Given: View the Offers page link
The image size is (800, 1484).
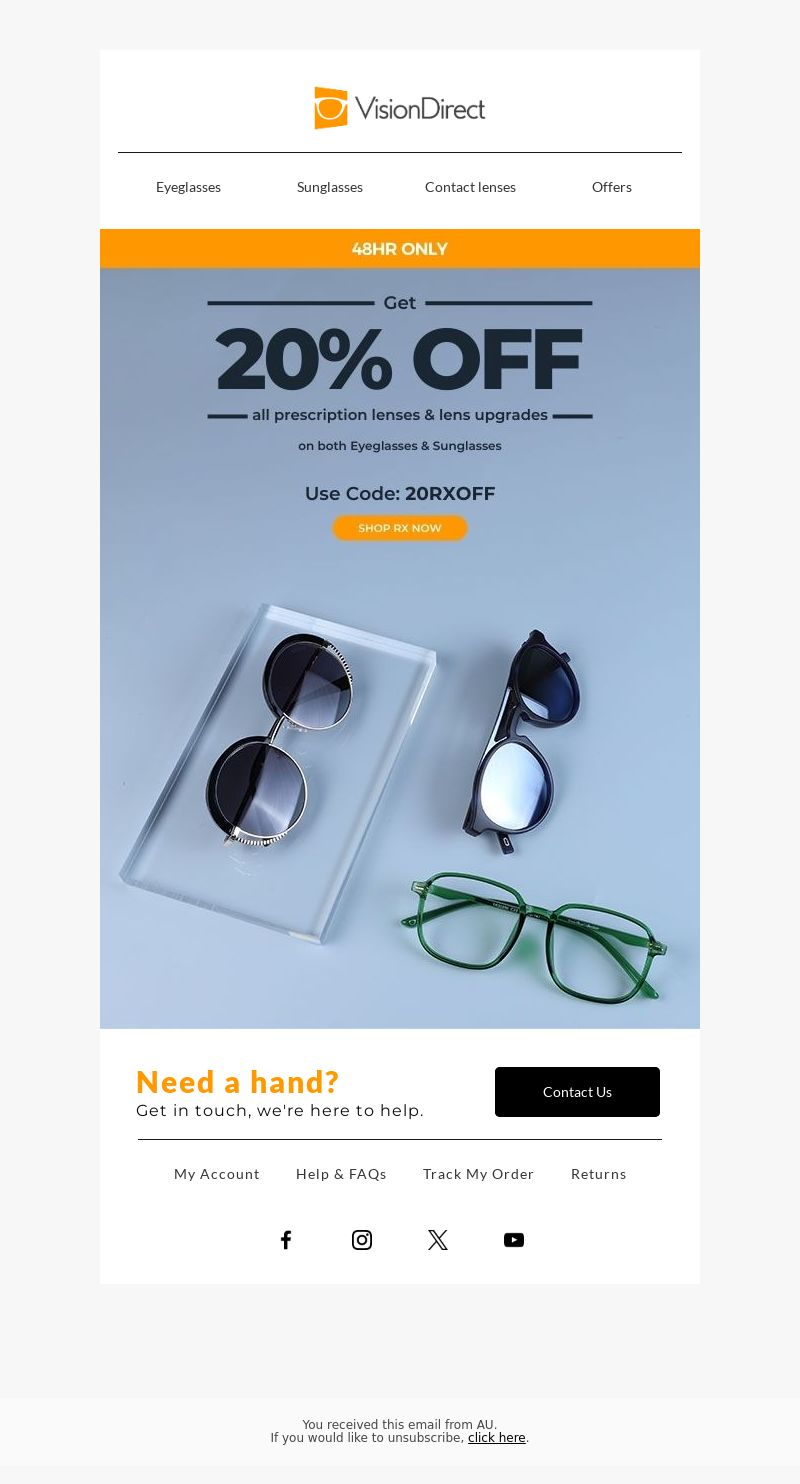Looking at the screenshot, I should (x=612, y=187).
